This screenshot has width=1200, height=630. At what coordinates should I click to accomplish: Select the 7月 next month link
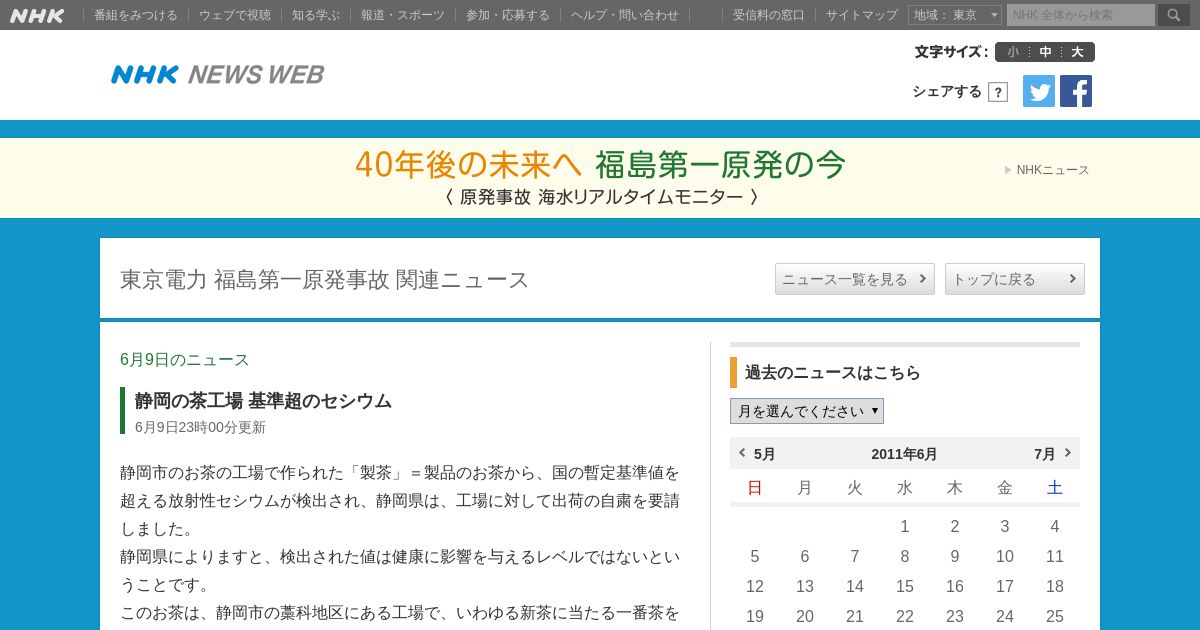(1044, 454)
